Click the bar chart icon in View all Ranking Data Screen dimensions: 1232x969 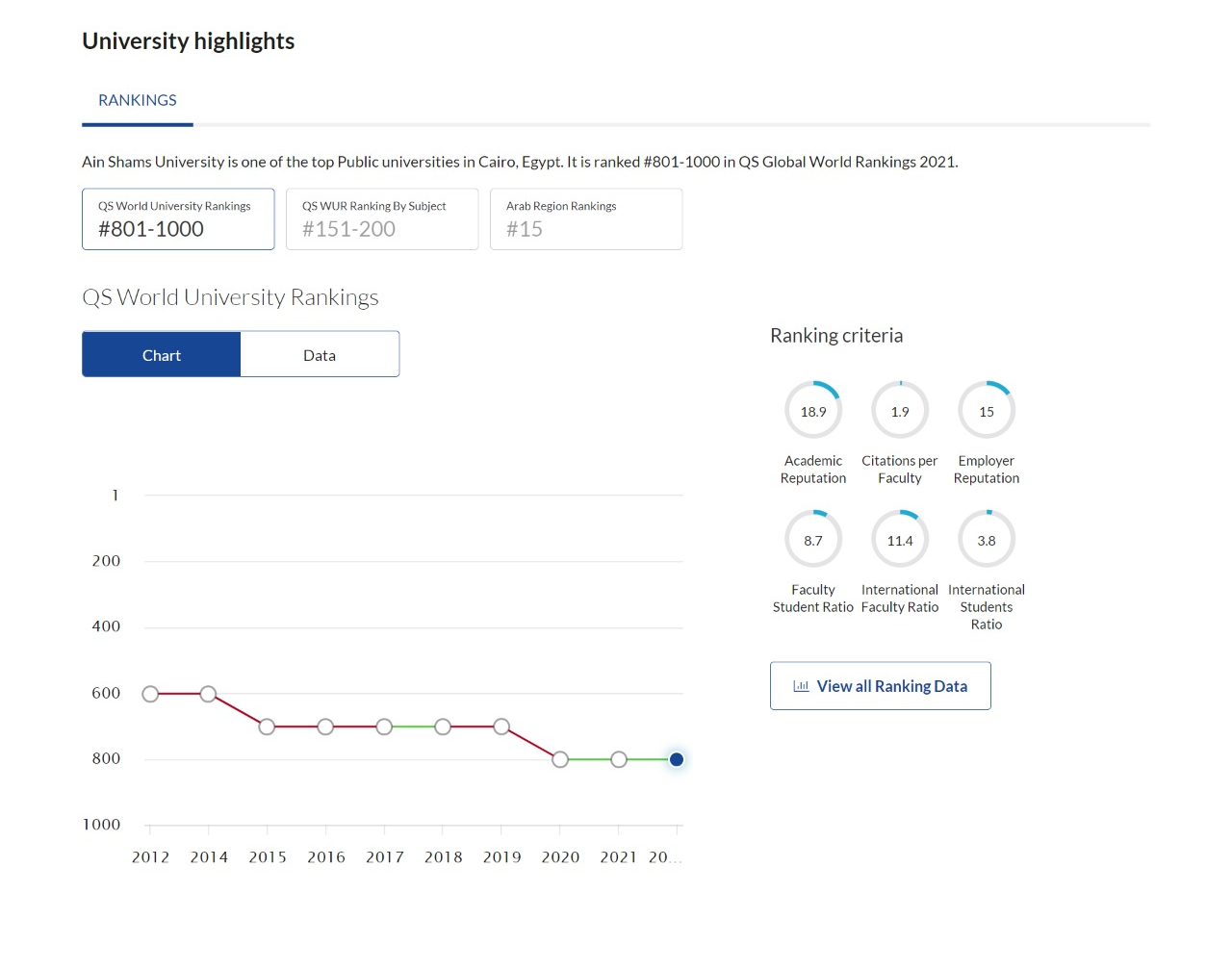tap(801, 686)
